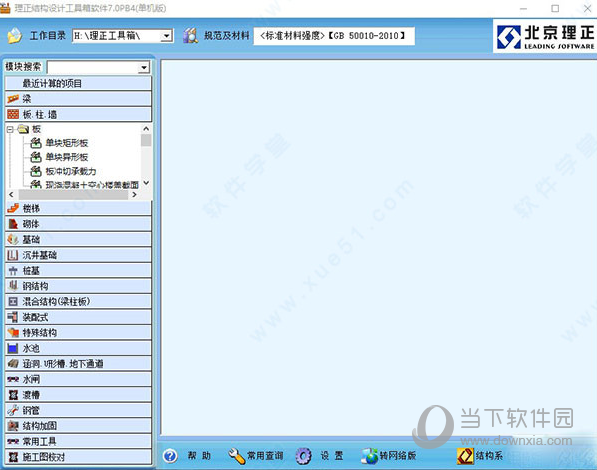Click the 规范及材料 icon
597x470 pixels.
190,36
